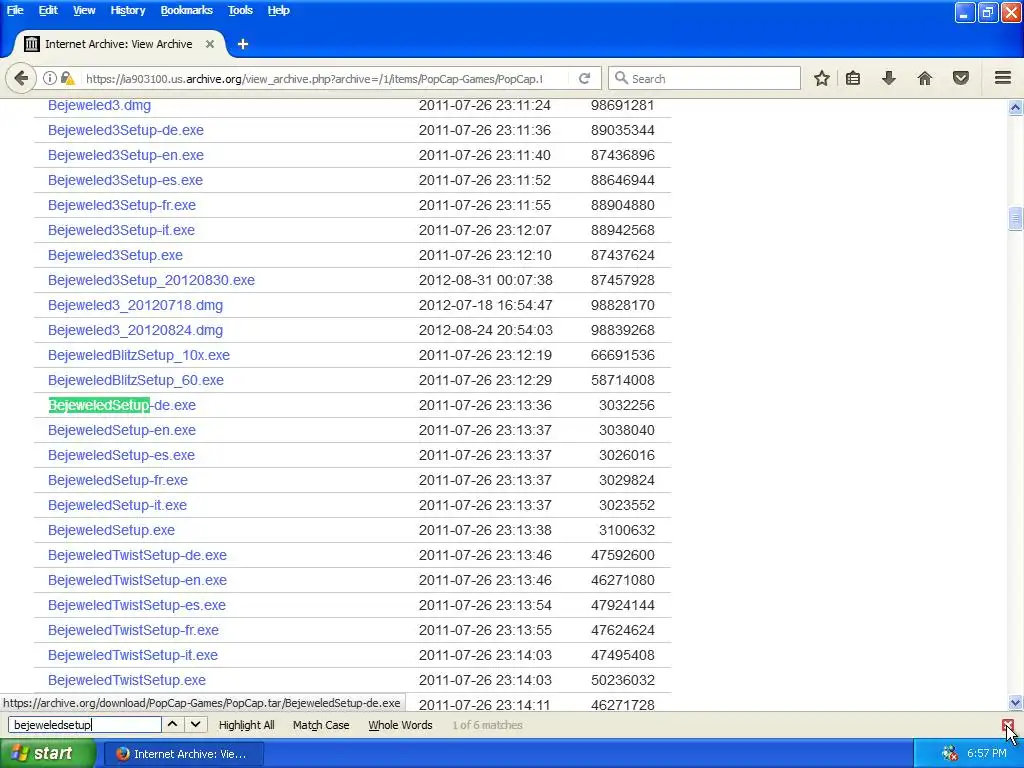
Task: Click size value 50236032
Action: pos(622,680)
